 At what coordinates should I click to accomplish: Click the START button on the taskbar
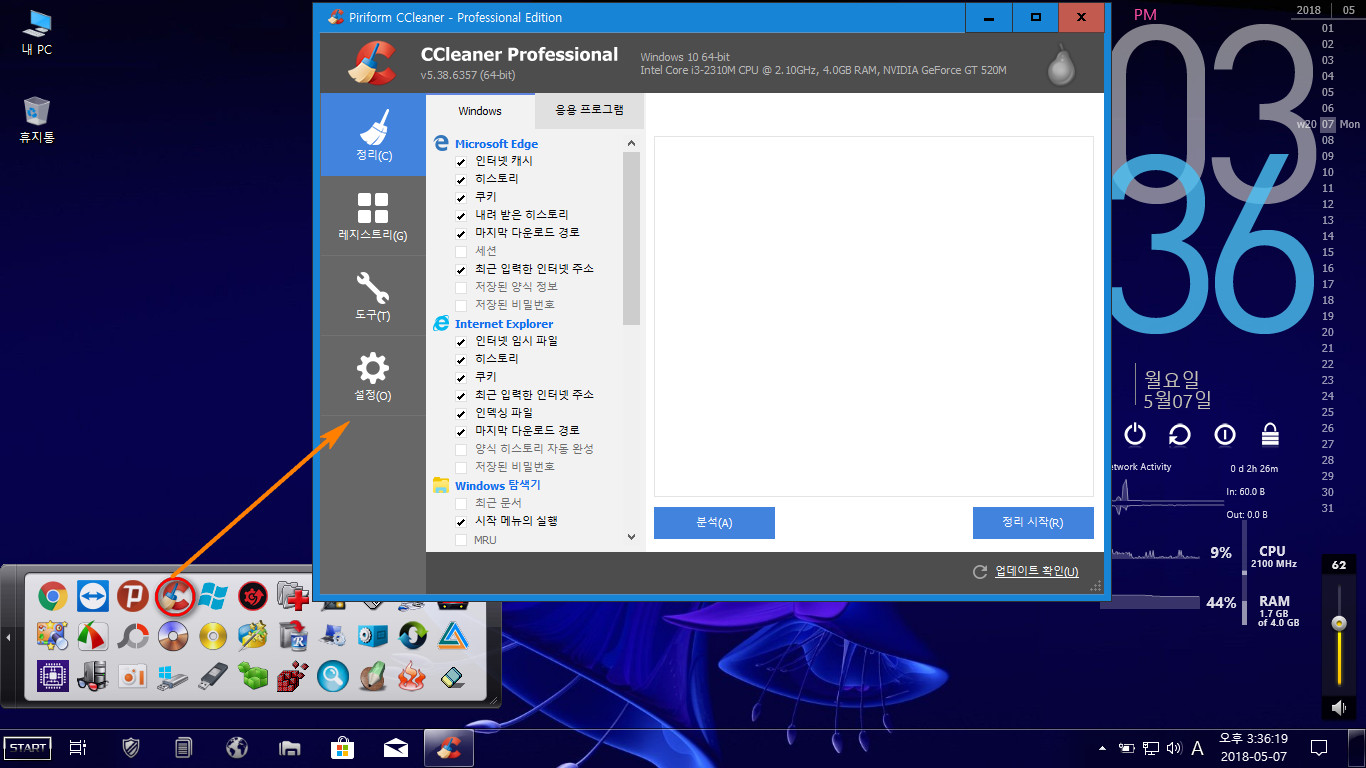(x=28, y=747)
